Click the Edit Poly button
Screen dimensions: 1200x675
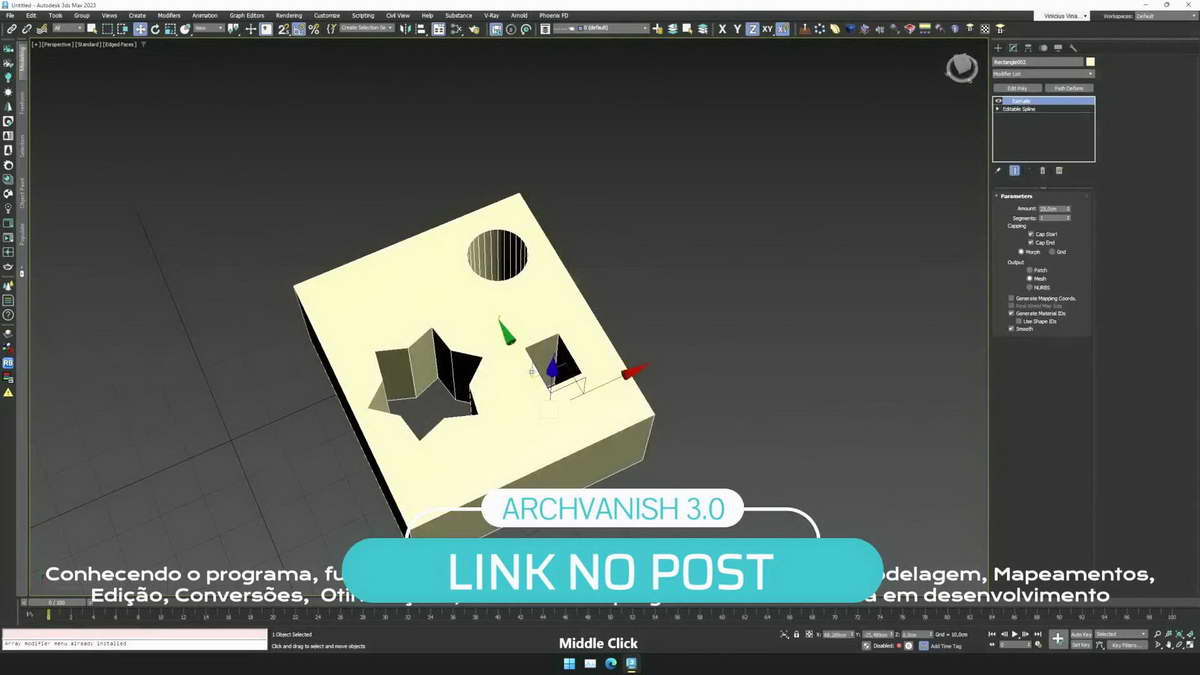pos(1017,88)
